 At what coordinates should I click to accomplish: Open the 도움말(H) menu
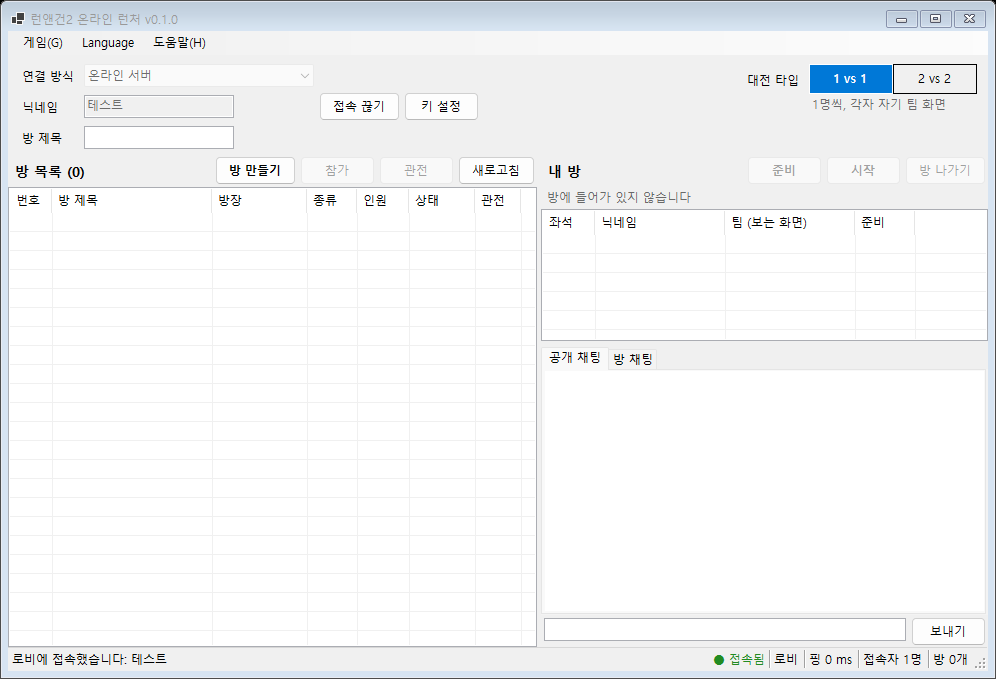pos(179,43)
